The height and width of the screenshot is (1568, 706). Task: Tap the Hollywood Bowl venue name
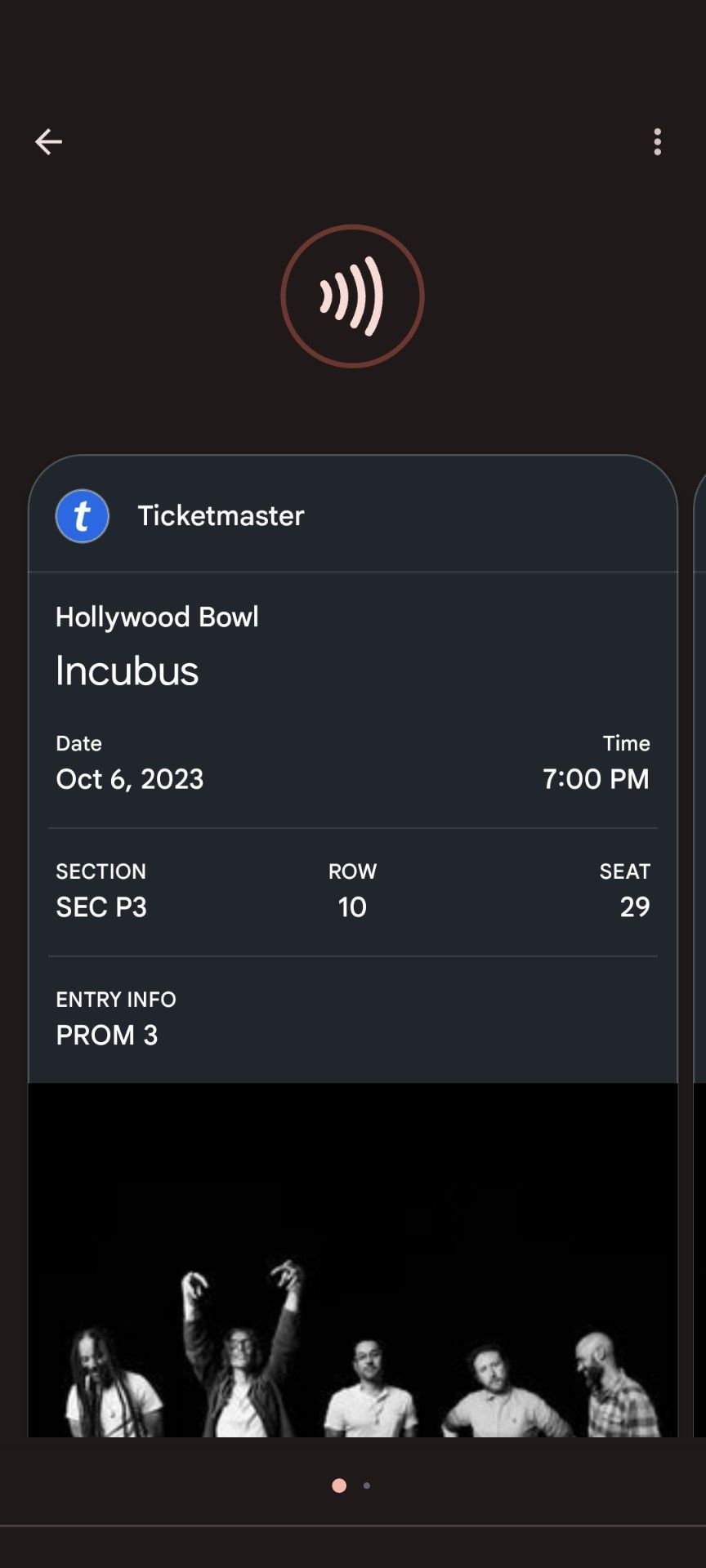157,617
